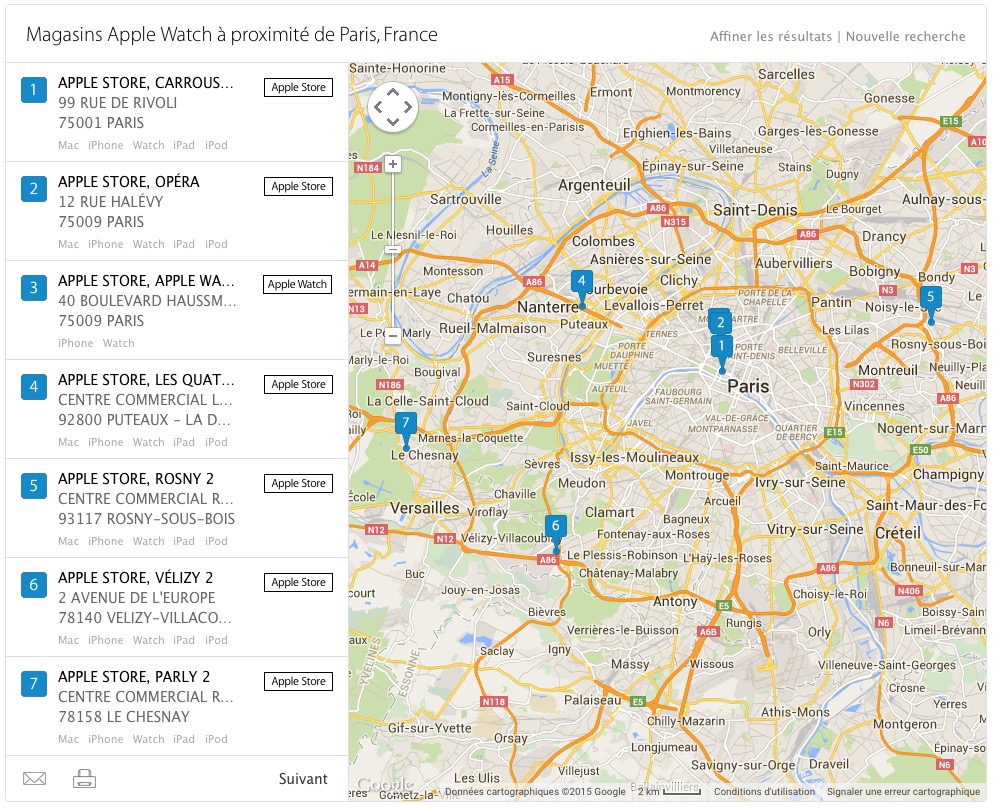Screen dimensions: 995x808
Task: Click the line 78140 VELIZY-VILLACO...
Action: (x=145, y=618)
